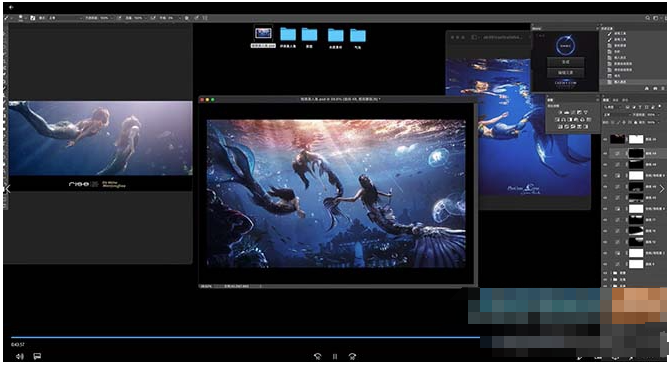This screenshot has height=366, width=670.
Task: Delete current state trash icon in History
Action: point(663,88)
